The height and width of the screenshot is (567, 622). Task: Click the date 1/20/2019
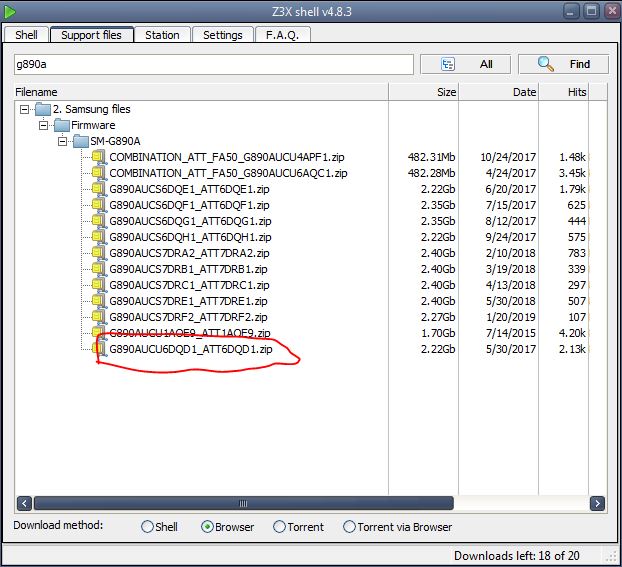[511, 317]
